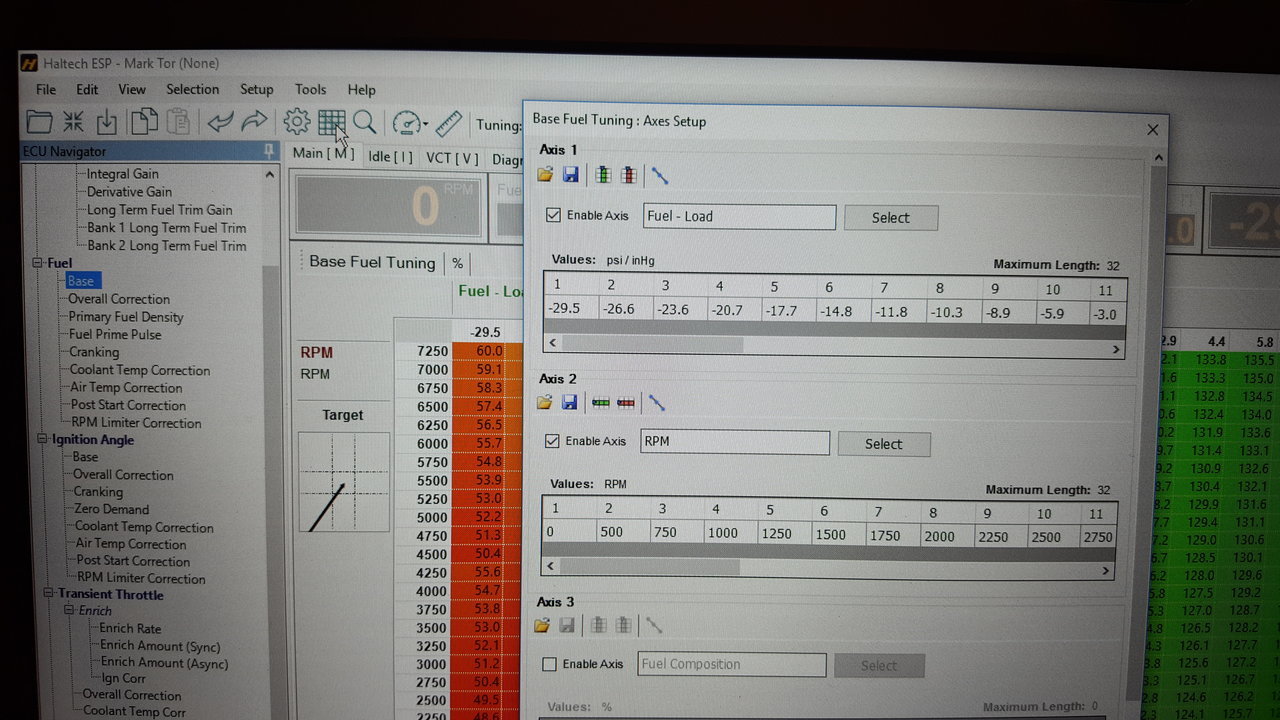1280x720 pixels.
Task: Open the Setup menu
Action: pos(257,89)
